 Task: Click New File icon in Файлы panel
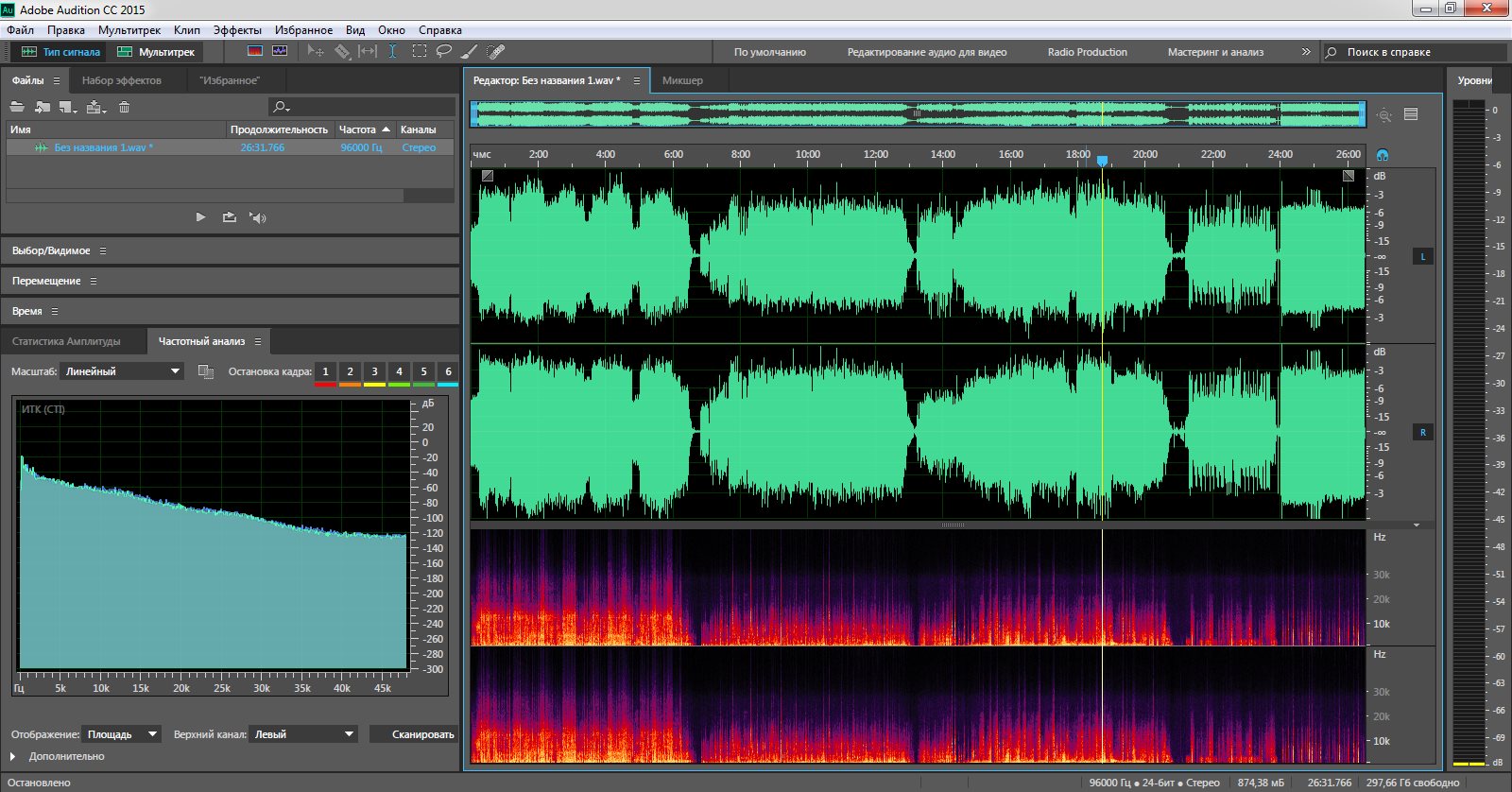point(65,107)
